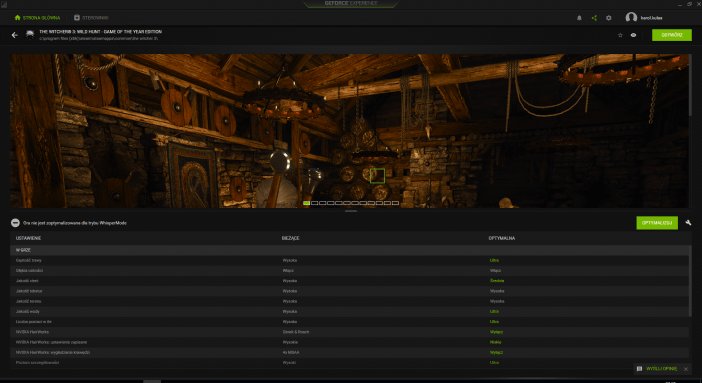Open notifications bell icon
Viewport: 702px width, 383px height.
(x=579, y=18)
